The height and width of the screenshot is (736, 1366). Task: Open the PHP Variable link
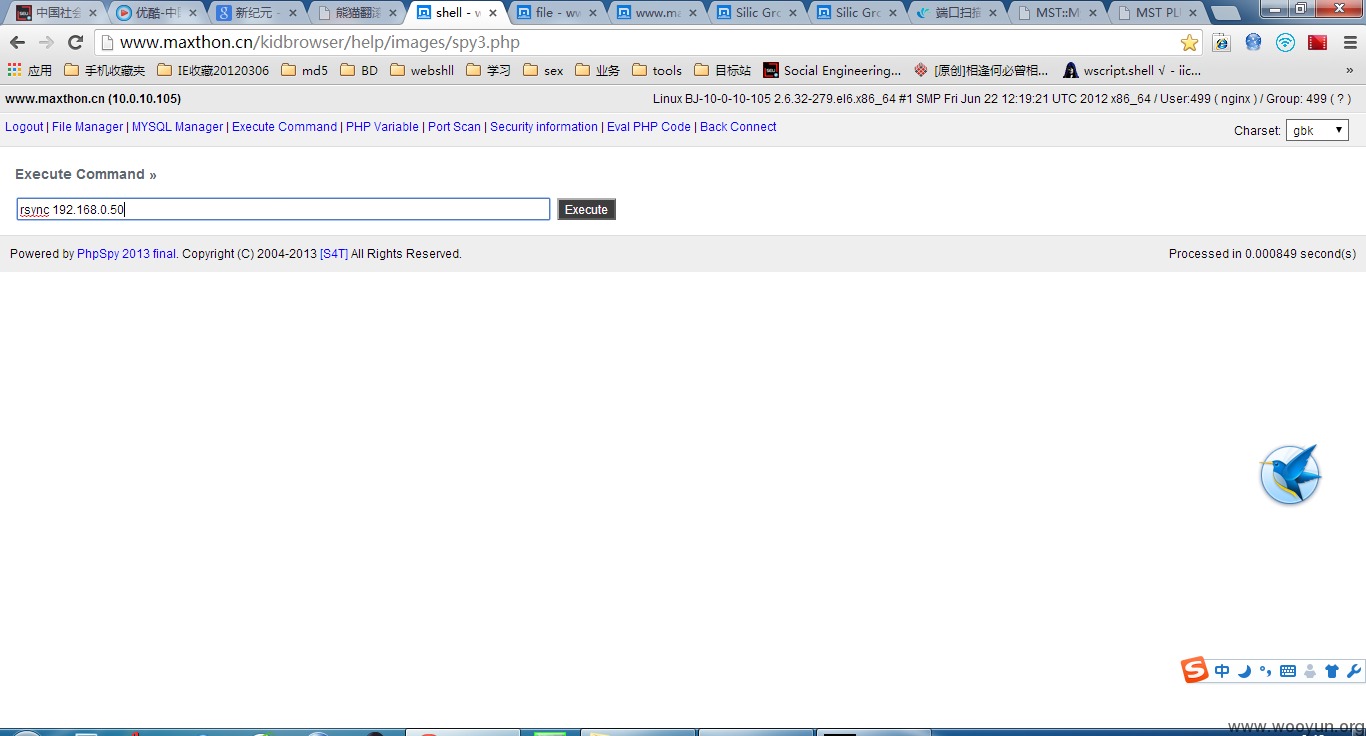[x=382, y=127]
